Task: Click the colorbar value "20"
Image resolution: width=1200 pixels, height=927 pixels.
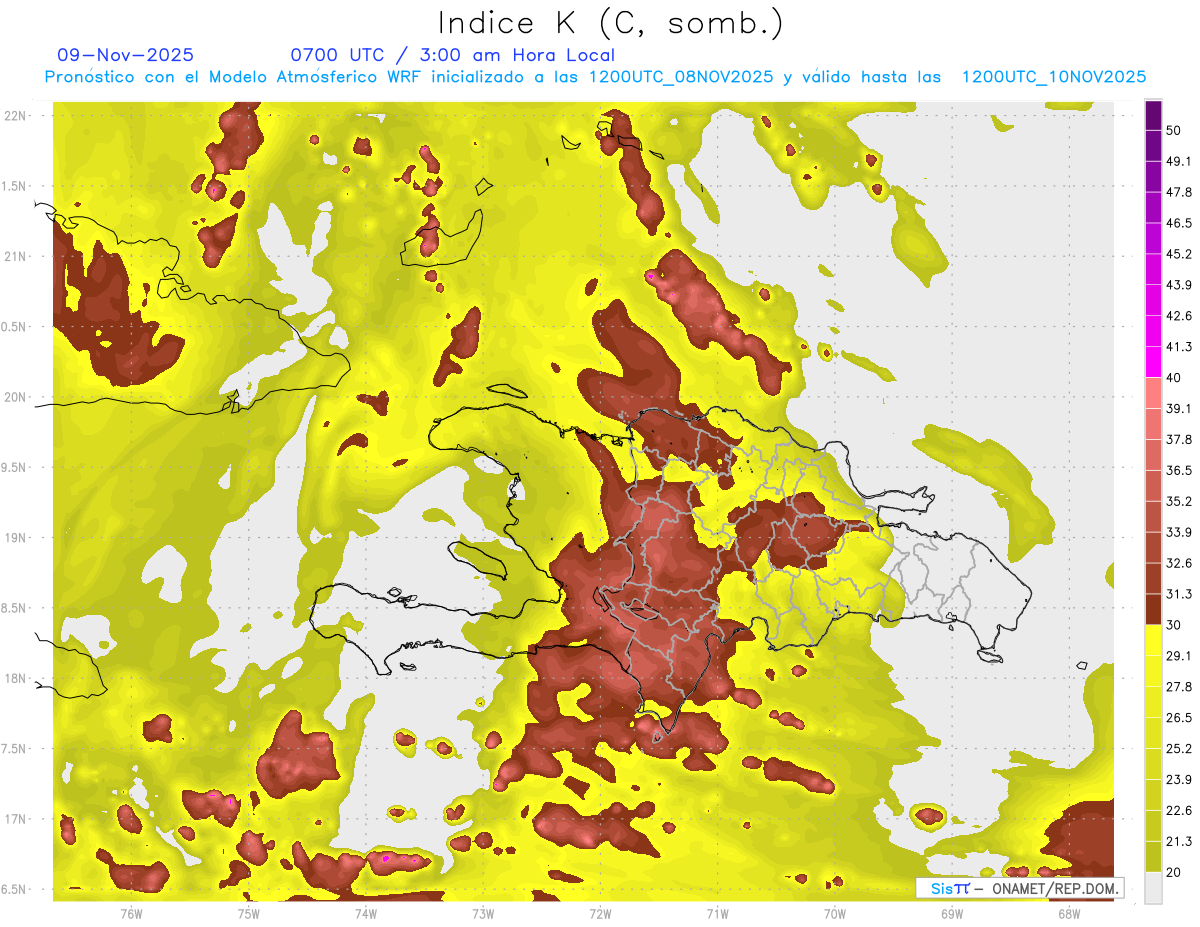Action: tap(1174, 872)
